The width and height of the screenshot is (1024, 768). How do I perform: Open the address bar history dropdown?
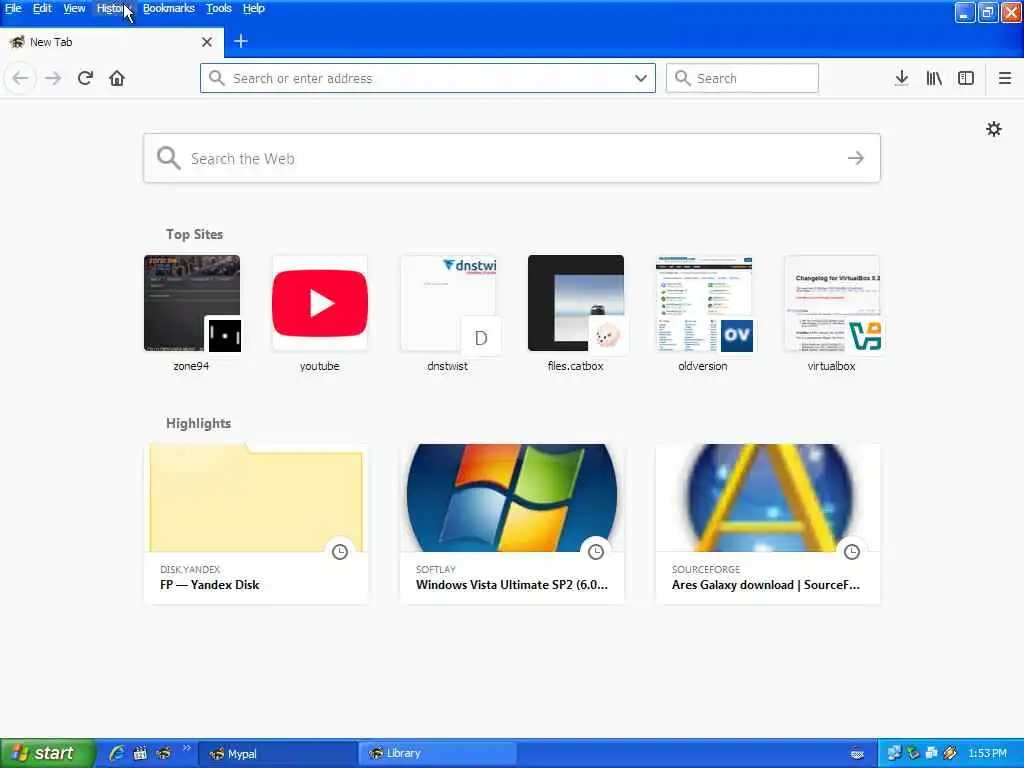pos(641,78)
